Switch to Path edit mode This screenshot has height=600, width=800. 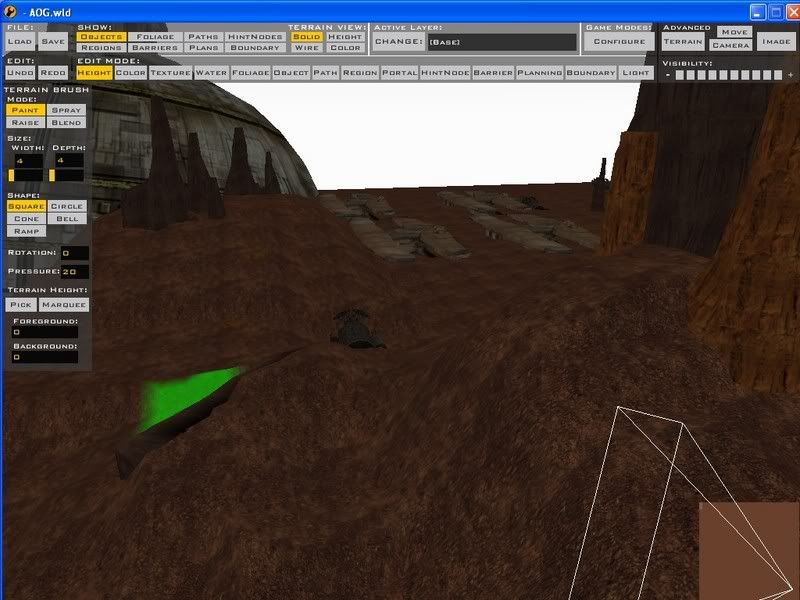click(x=326, y=73)
